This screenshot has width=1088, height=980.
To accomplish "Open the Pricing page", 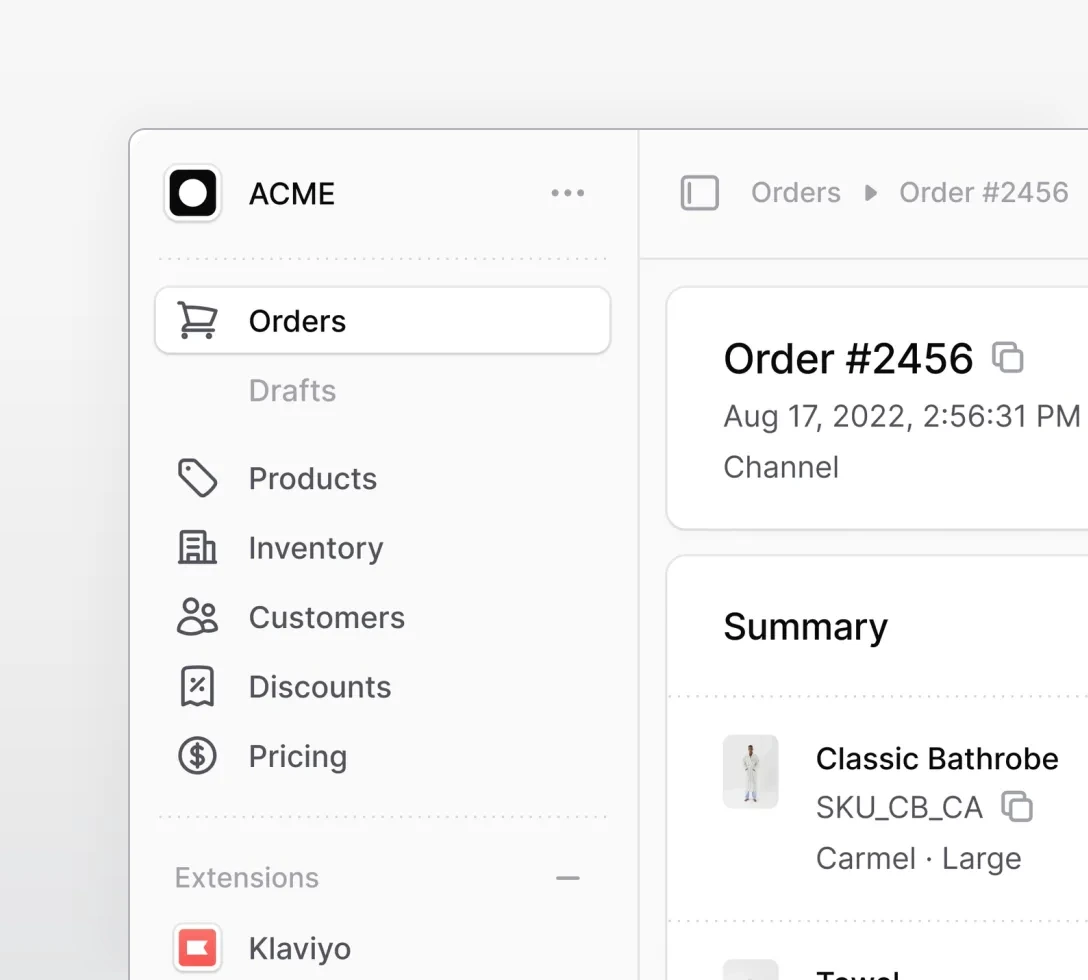I will (x=298, y=756).
